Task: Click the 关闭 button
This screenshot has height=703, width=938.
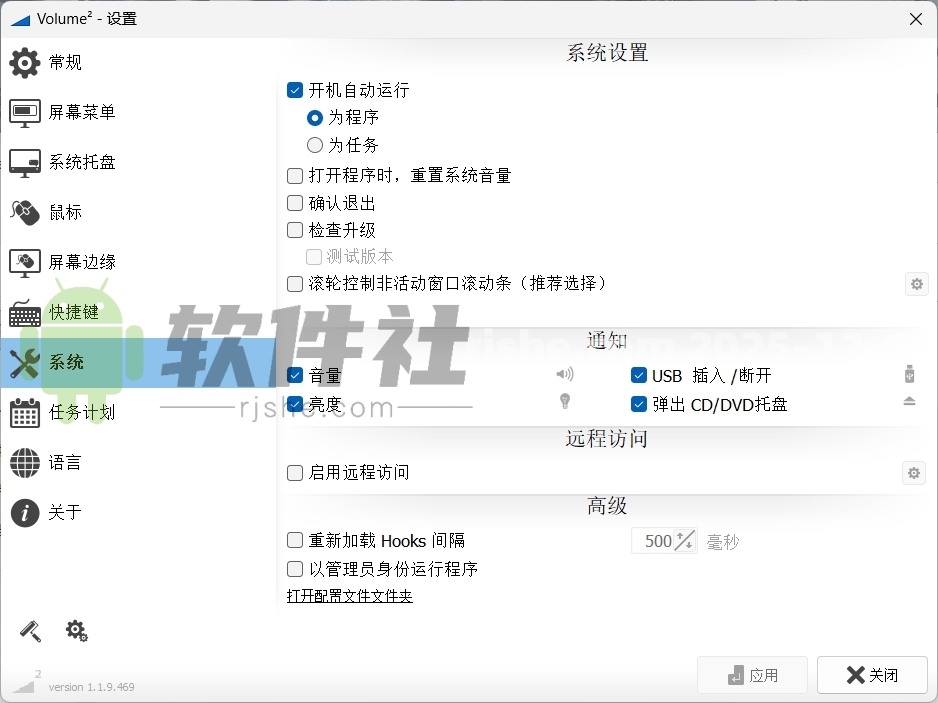Action: pyautogui.click(x=872, y=674)
